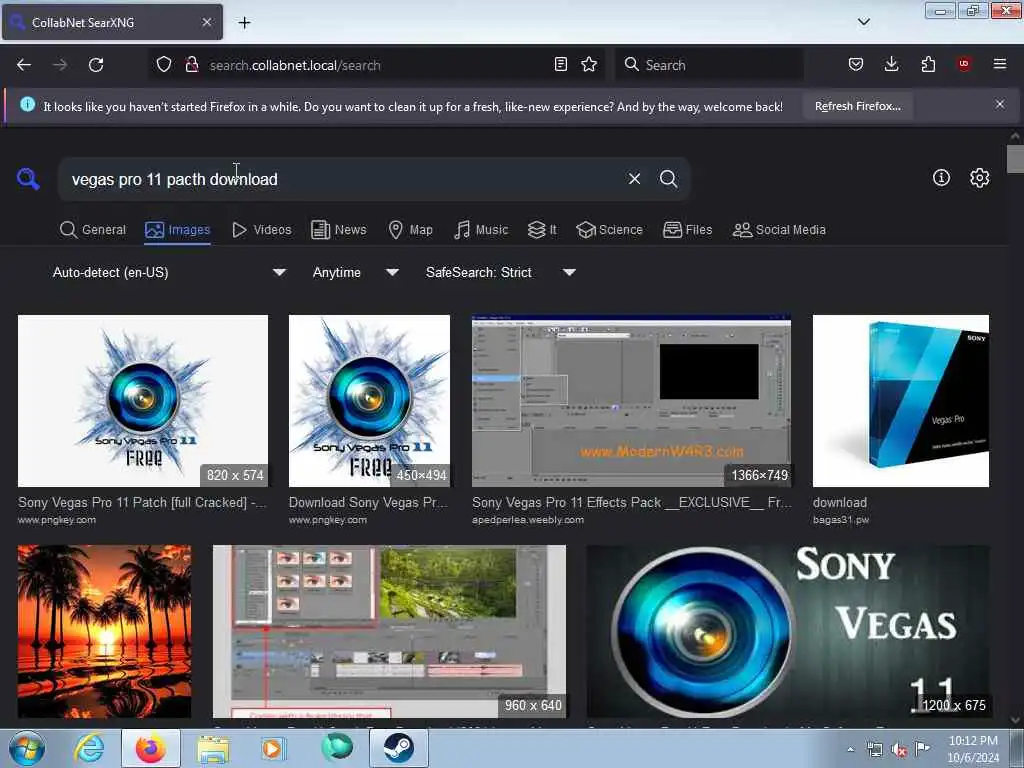
Task: Submit search with the magnifier button
Action: tap(669, 179)
